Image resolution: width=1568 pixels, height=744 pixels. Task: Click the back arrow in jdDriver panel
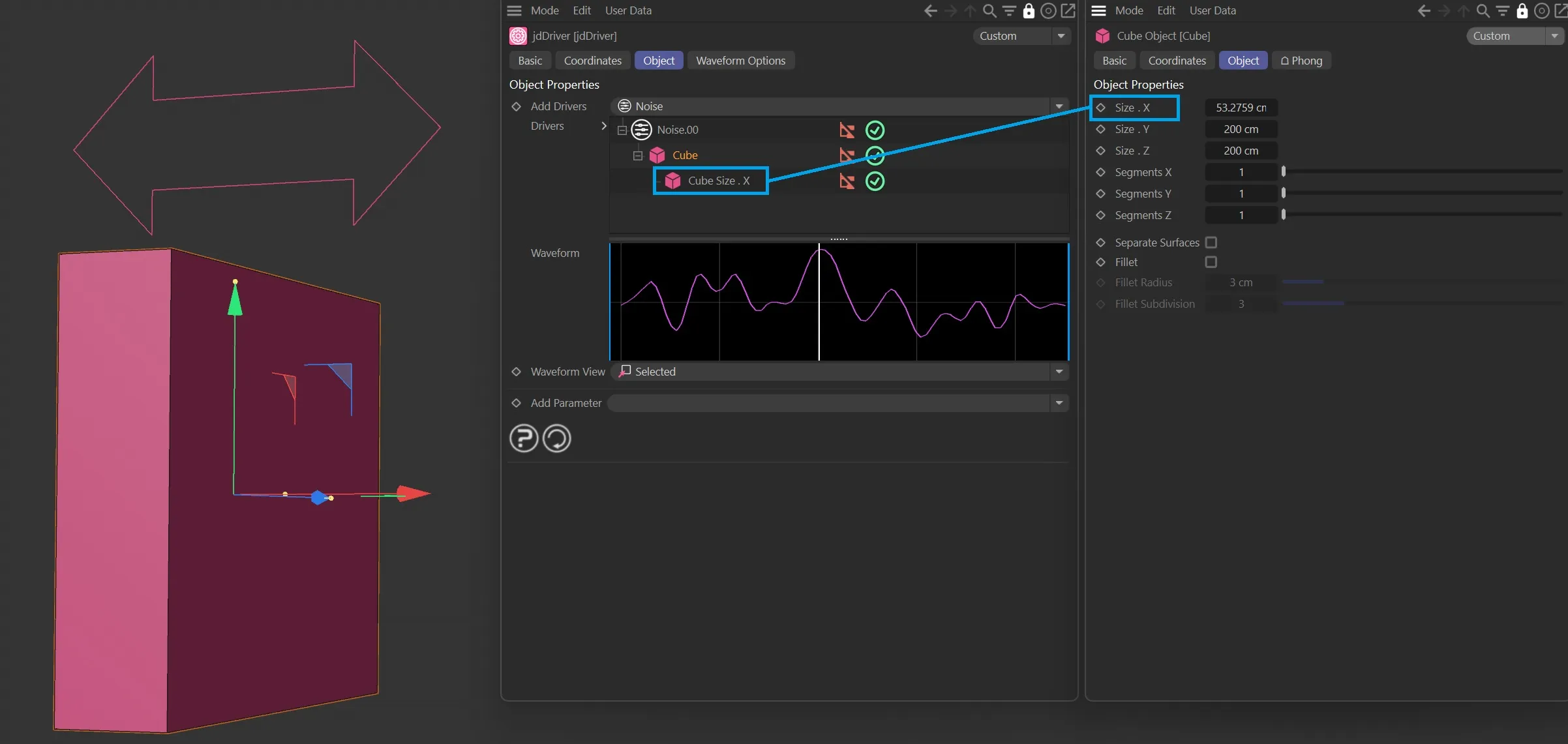931,10
